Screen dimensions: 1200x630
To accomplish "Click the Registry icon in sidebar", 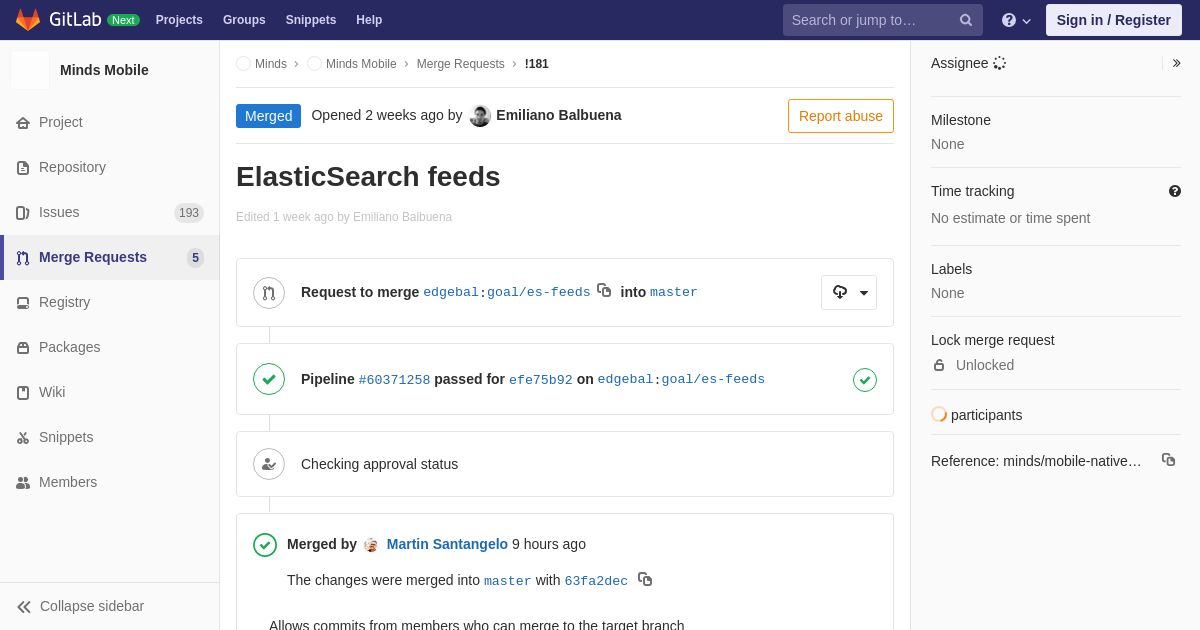I will (x=23, y=303).
